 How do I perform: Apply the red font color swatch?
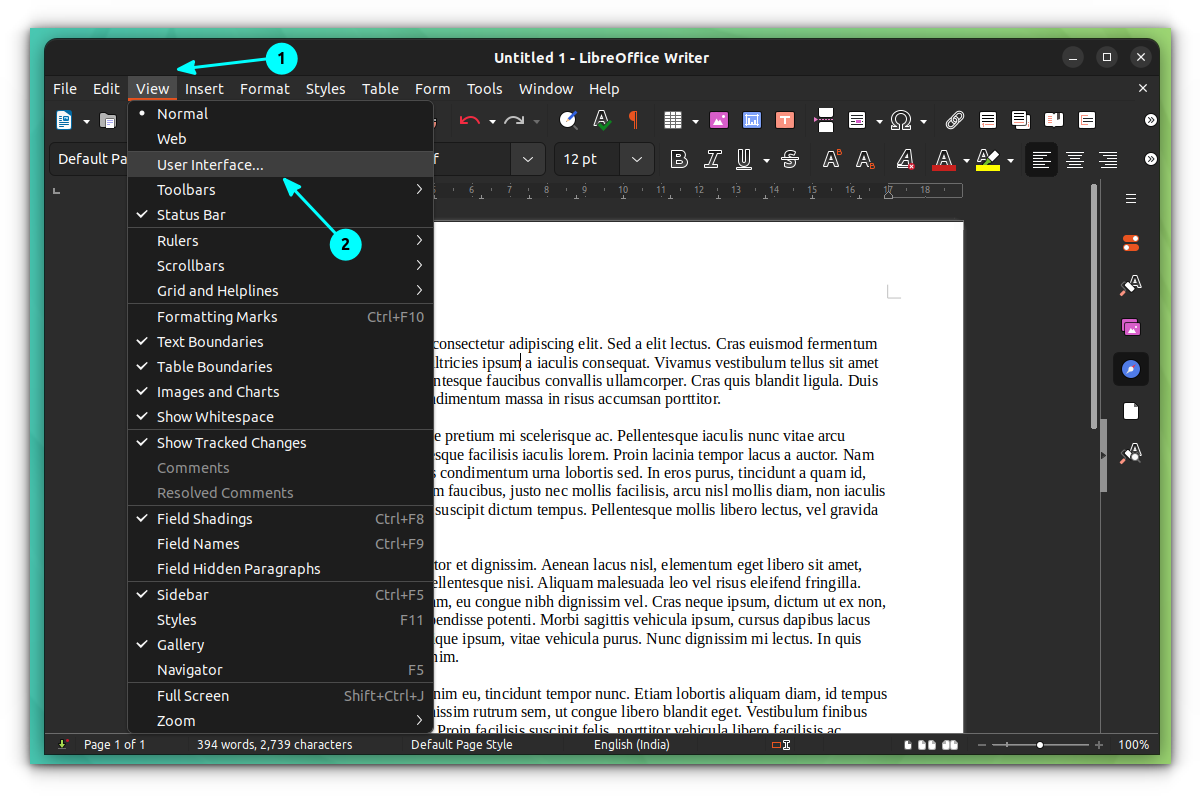[x=943, y=160]
